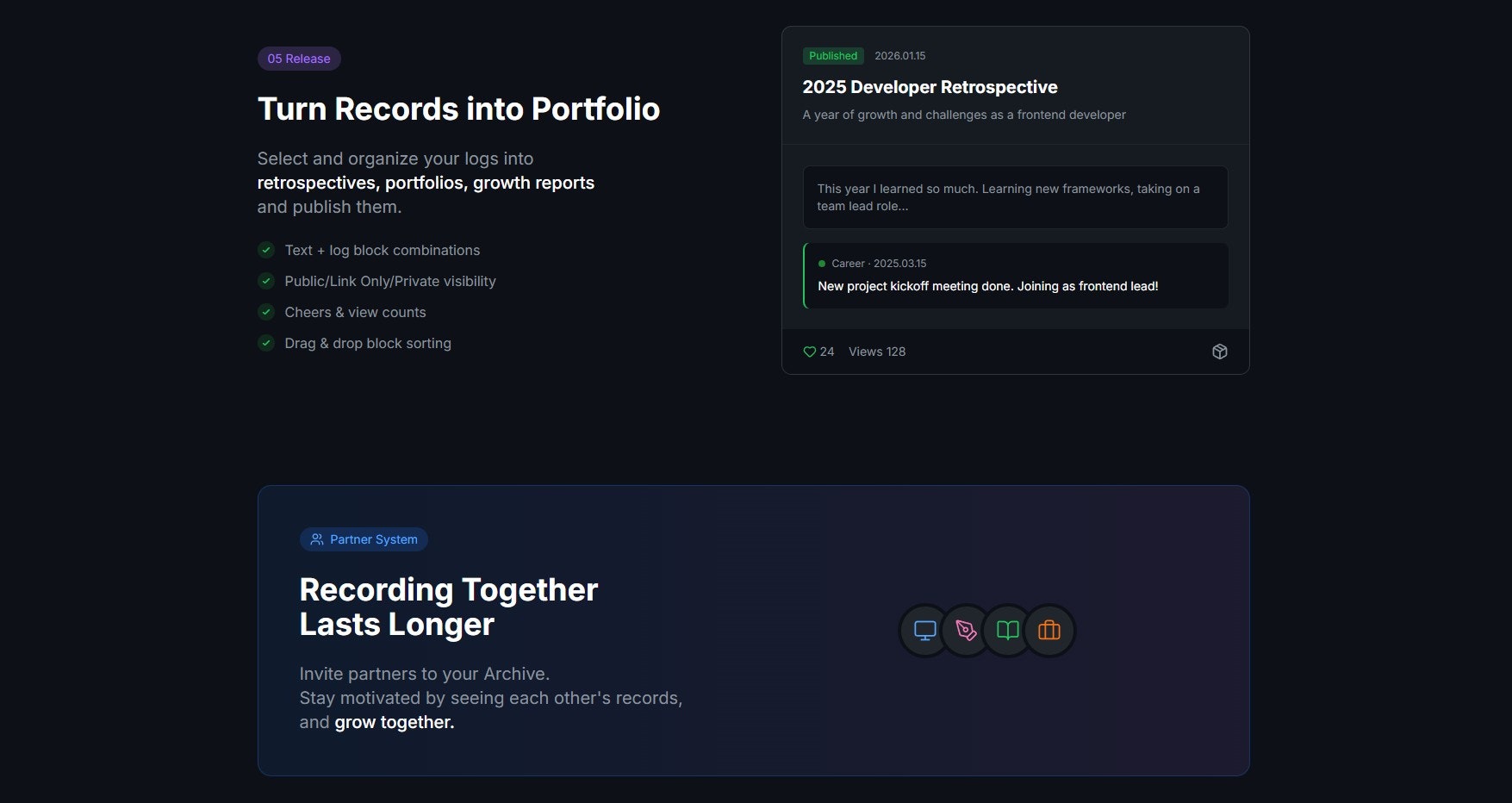Toggle the Cheers & view counts checkmark
Viewport: 1512px width, 803px height.
265,312
